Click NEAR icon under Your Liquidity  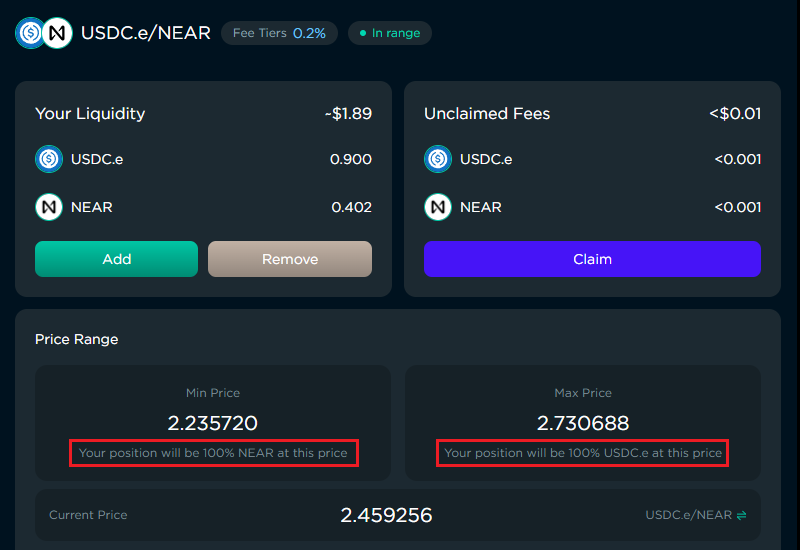pyautogui.click(x=49, y=207)
